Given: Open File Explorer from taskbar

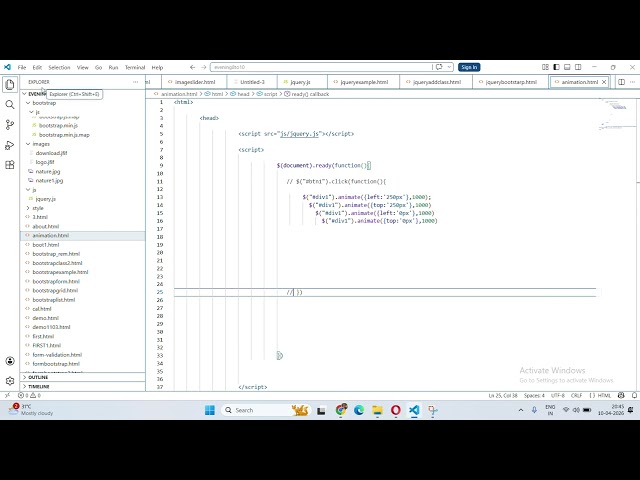Looking at the screenshot, I should (x=377, y=410).
